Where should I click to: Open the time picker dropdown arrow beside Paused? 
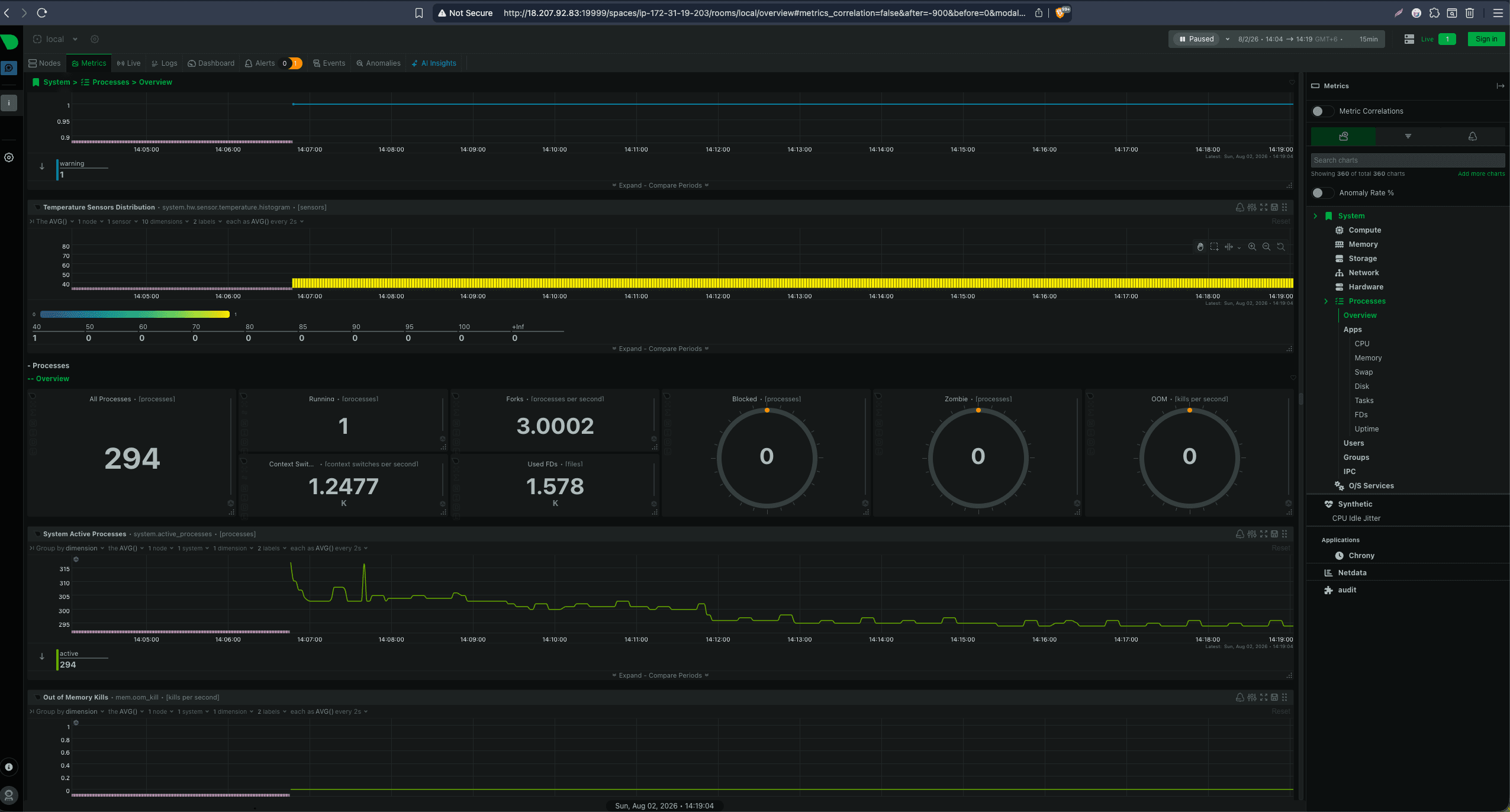click(1228, 39)
